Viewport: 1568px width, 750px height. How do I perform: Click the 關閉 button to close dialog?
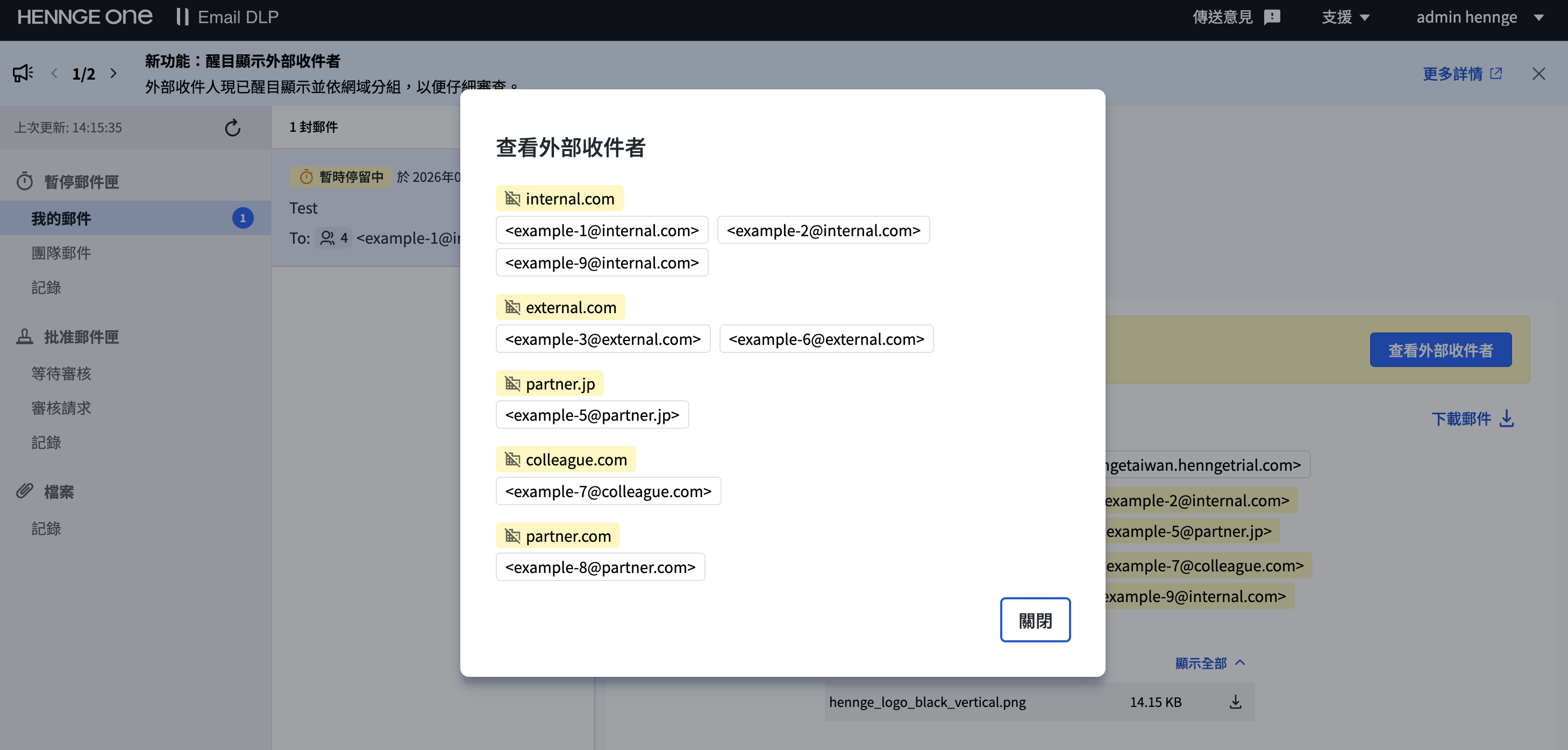[1035, 620]
